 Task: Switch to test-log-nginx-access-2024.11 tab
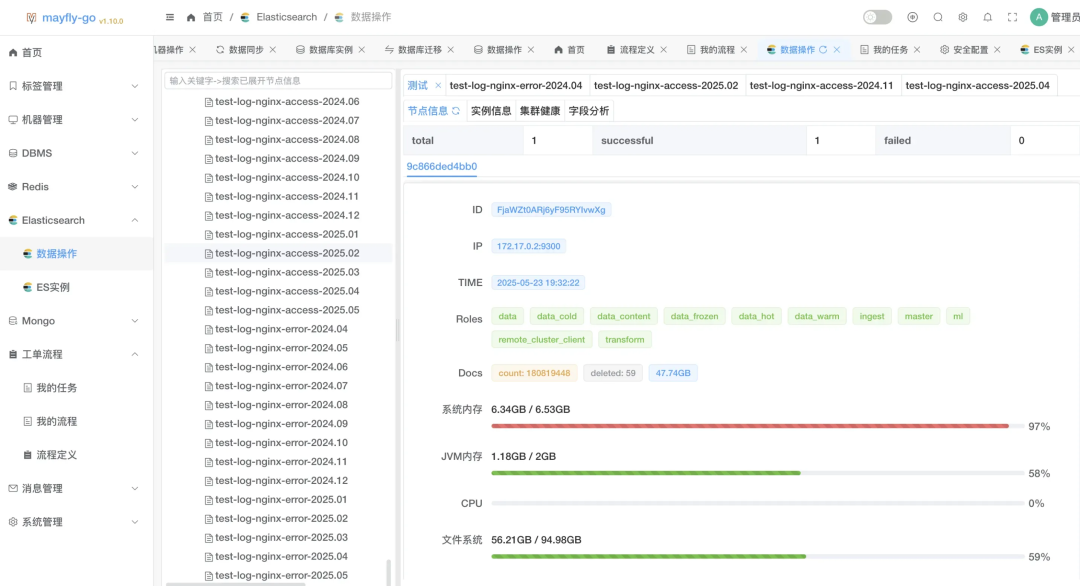click(821, 85)
